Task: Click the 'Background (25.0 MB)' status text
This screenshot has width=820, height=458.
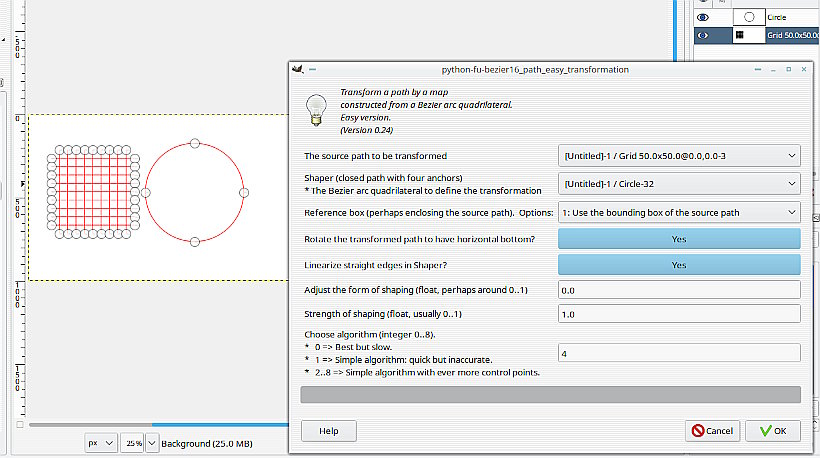Action: (x=207, y=443)
